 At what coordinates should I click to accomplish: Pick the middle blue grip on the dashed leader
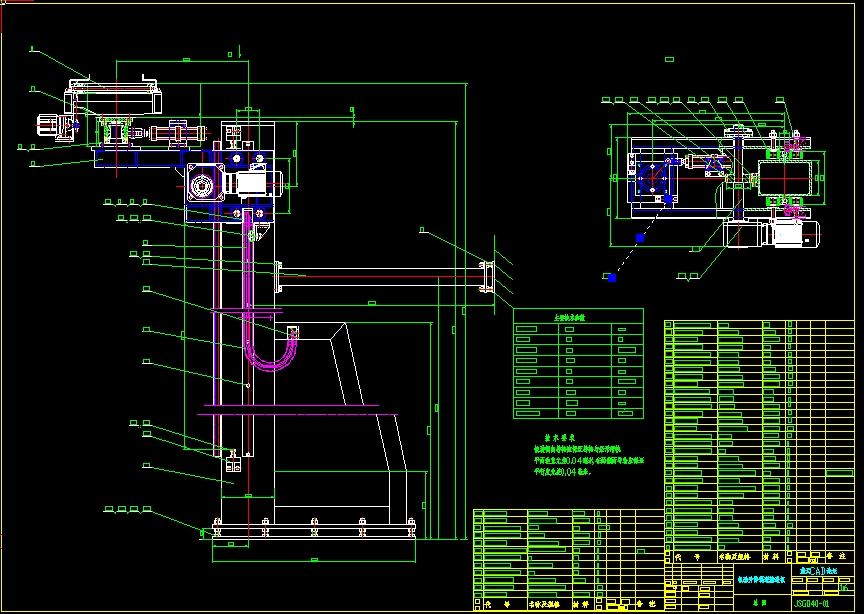(x=640, y=238)
